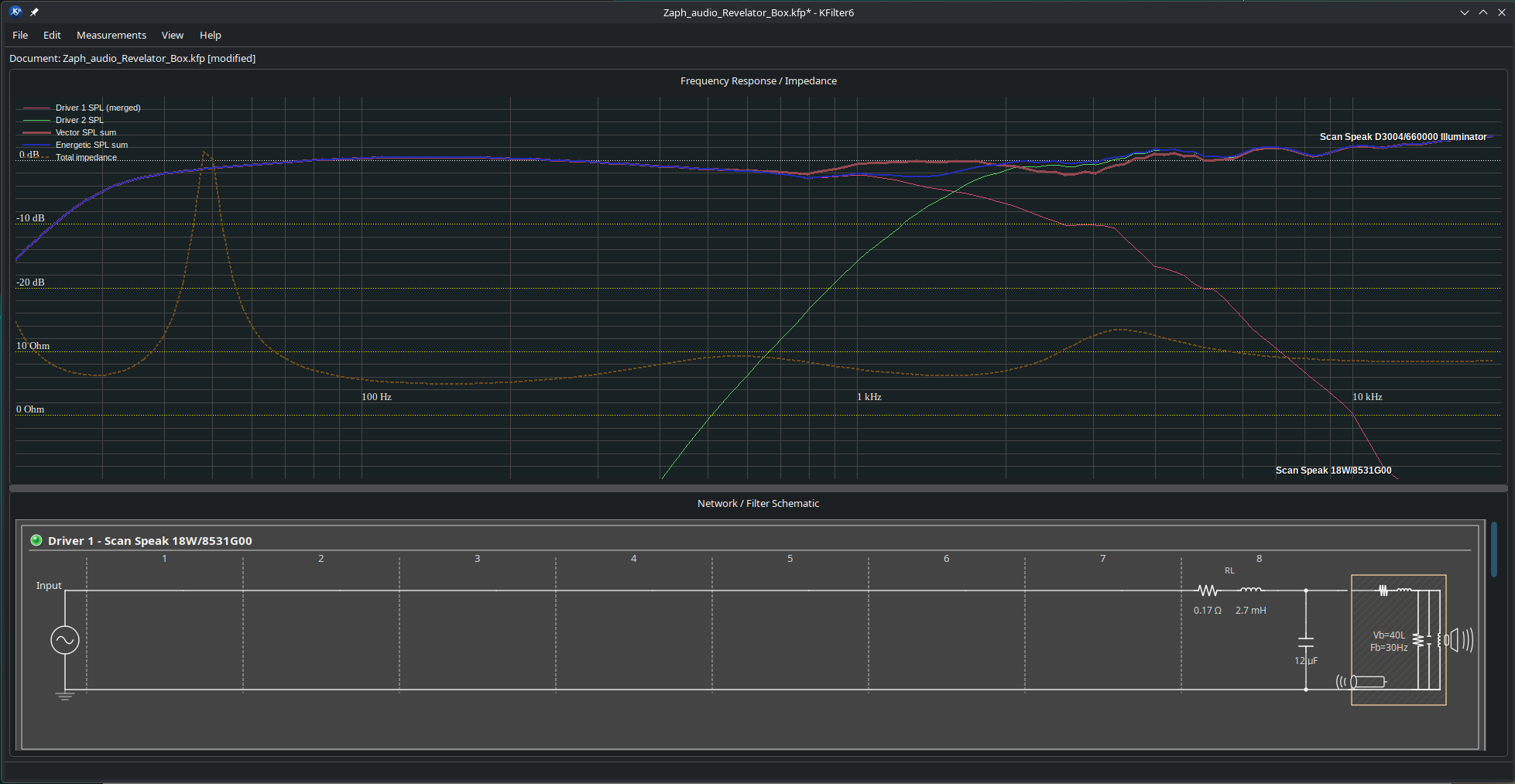Click the ground symbol below Input

pos(65,696)
